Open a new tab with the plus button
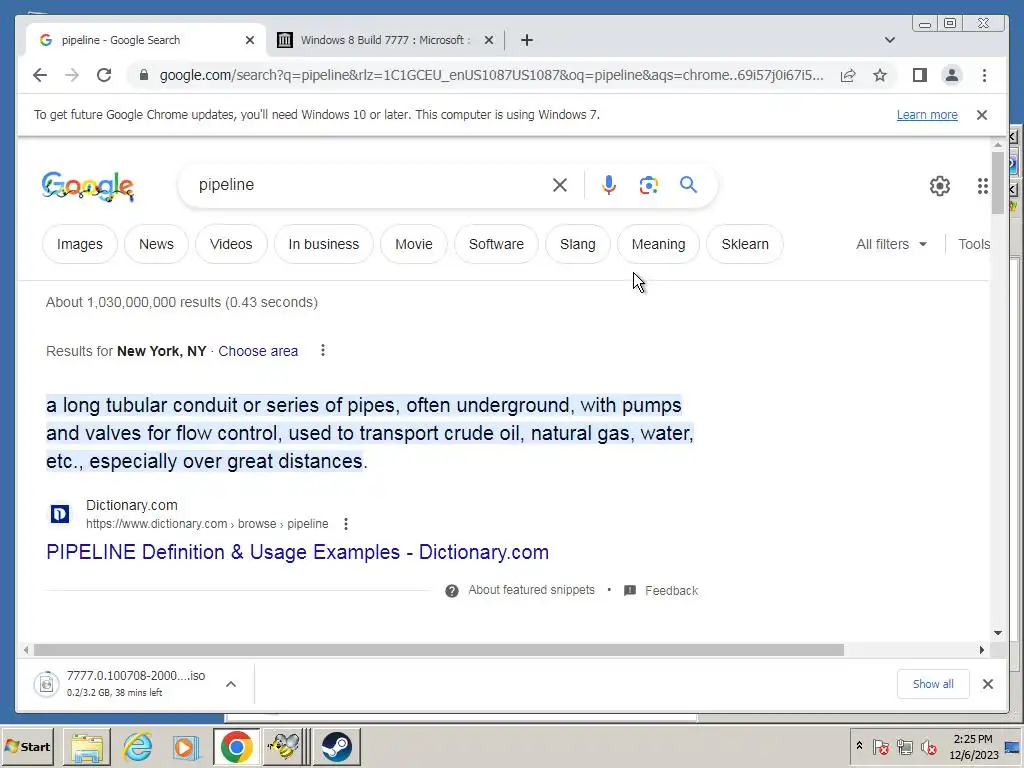The image size is (1024, 768). [x=527, y=40]
